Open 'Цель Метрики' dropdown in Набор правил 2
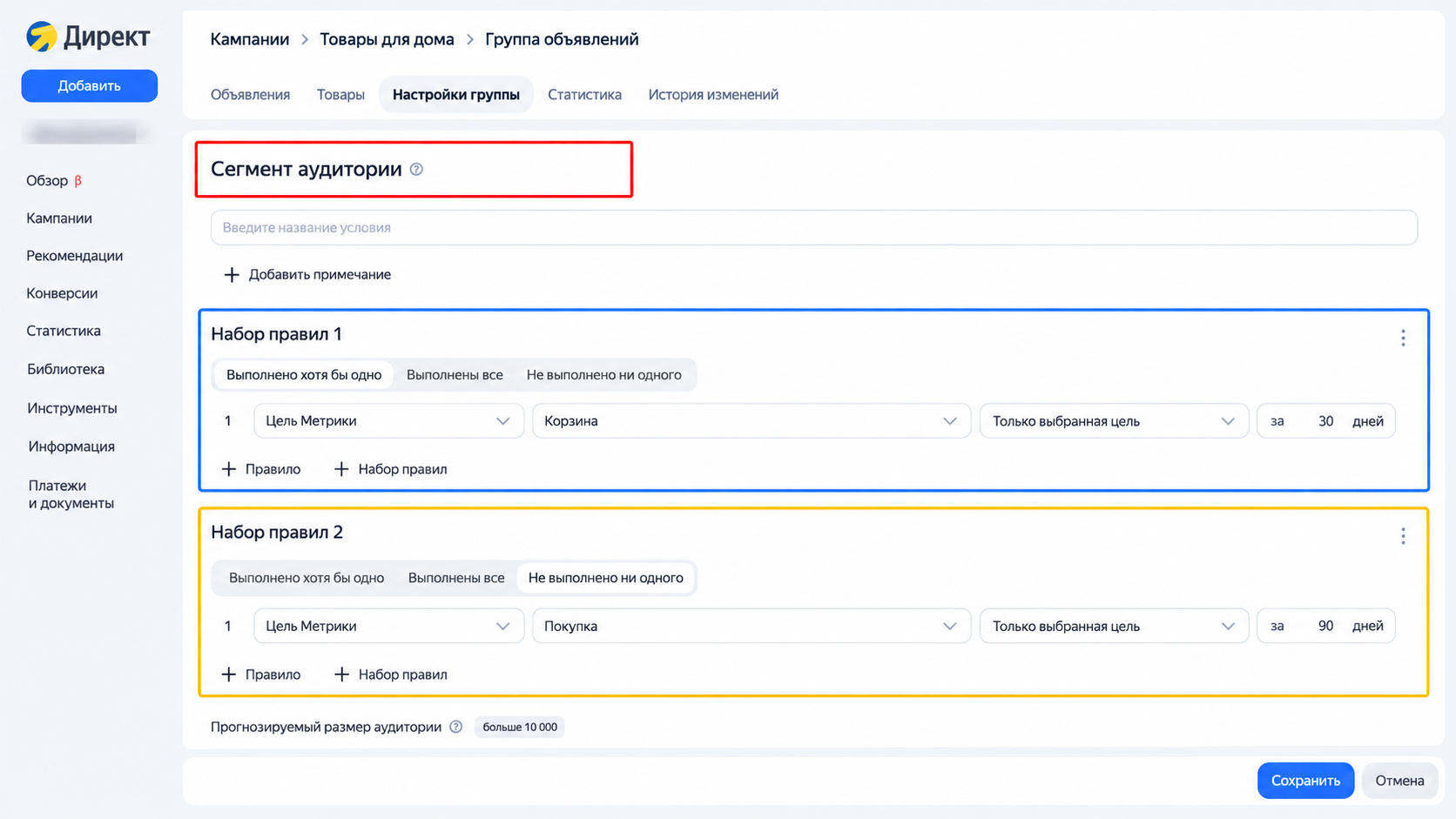Image resolution: width=1456 pixels, height=819 pixels. click(x=388, y=626)
